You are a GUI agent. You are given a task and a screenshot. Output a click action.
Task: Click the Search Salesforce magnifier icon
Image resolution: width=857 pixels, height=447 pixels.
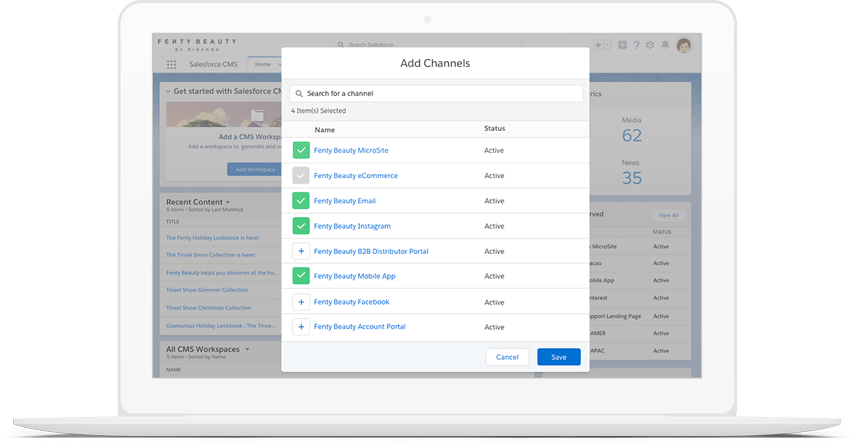point(341,45)
